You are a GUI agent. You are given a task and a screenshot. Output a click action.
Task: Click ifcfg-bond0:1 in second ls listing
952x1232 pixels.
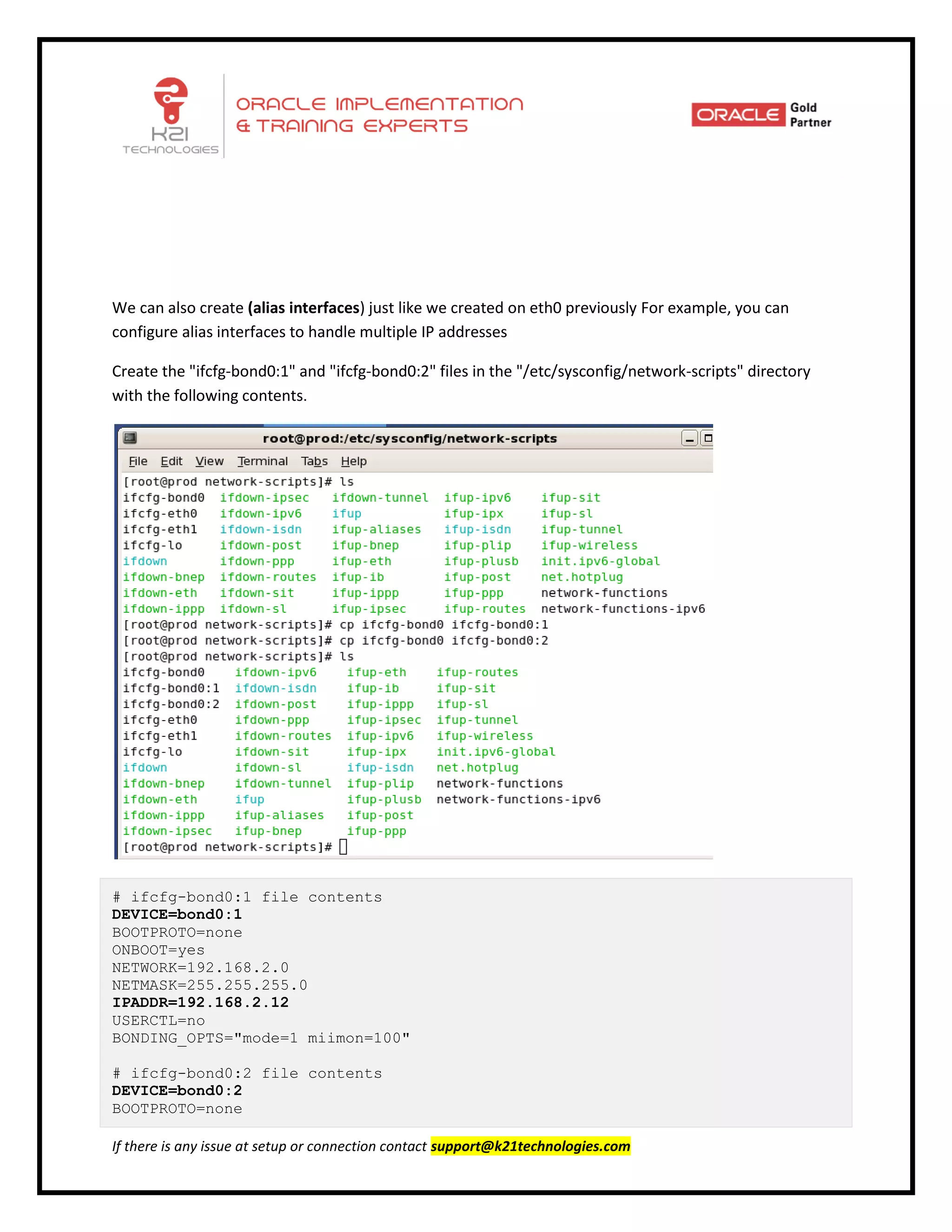[171, 688]
